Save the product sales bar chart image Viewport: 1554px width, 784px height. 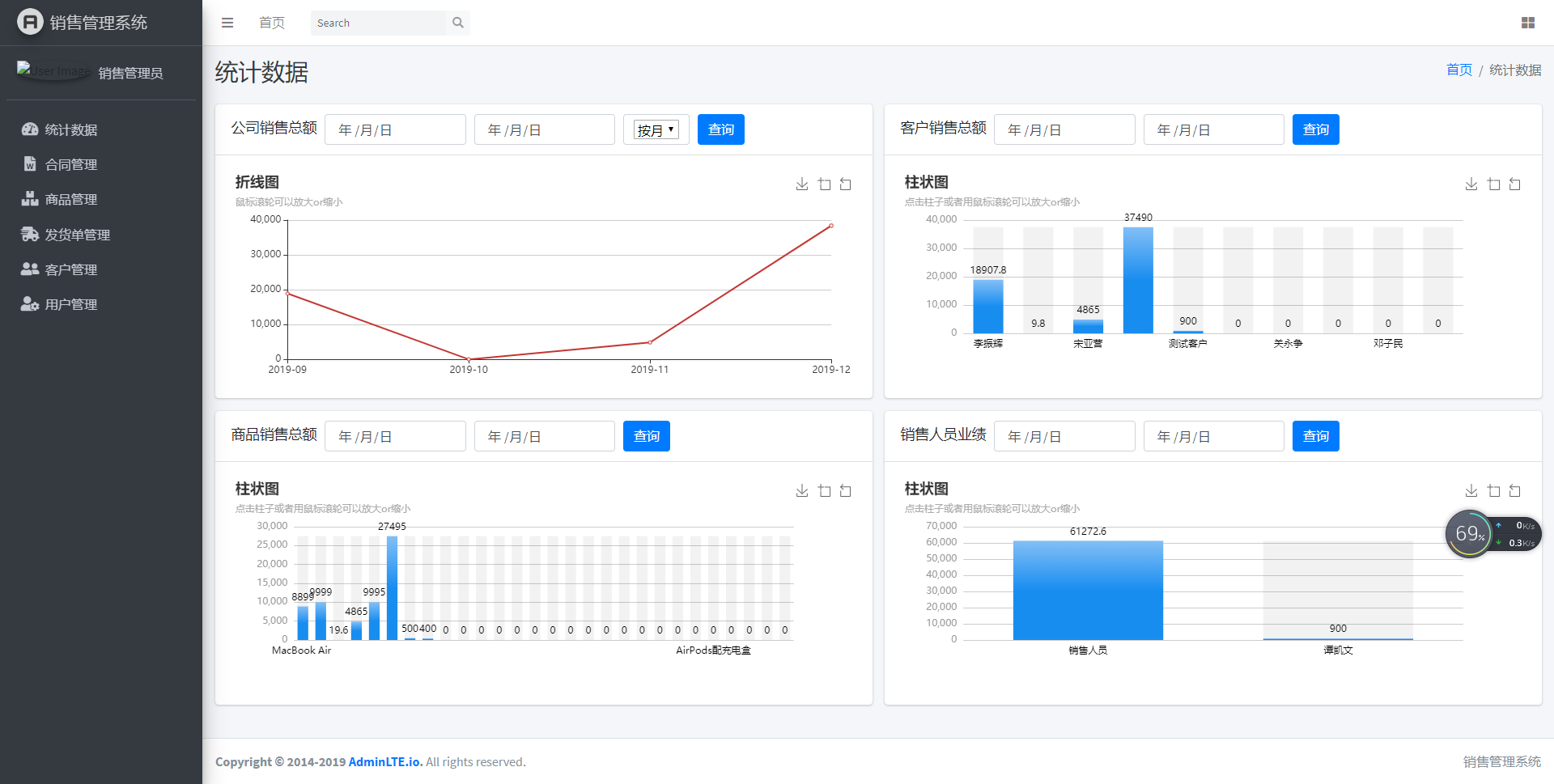tap(802, 491)
